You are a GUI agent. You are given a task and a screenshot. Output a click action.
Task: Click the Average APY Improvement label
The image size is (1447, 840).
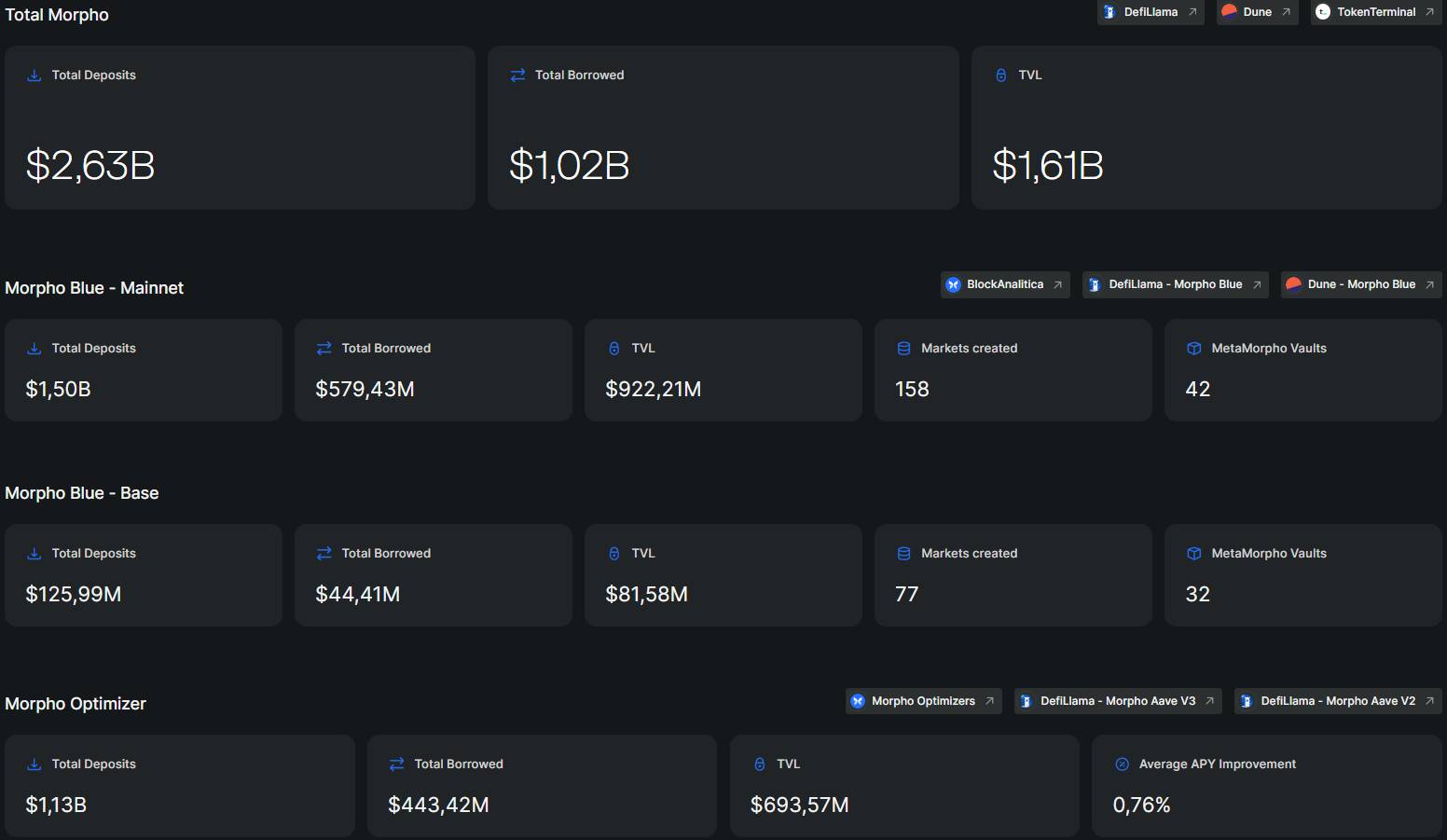pos(1217,764)
